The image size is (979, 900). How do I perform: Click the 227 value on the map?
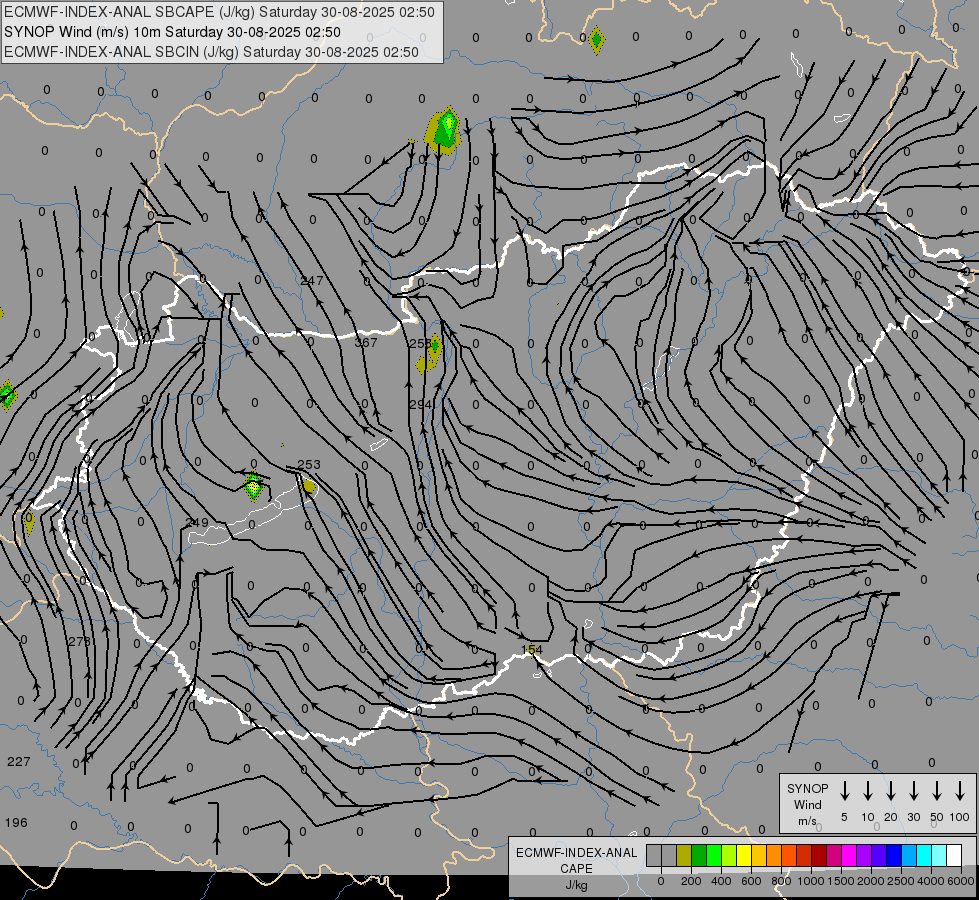pos(19,761)
